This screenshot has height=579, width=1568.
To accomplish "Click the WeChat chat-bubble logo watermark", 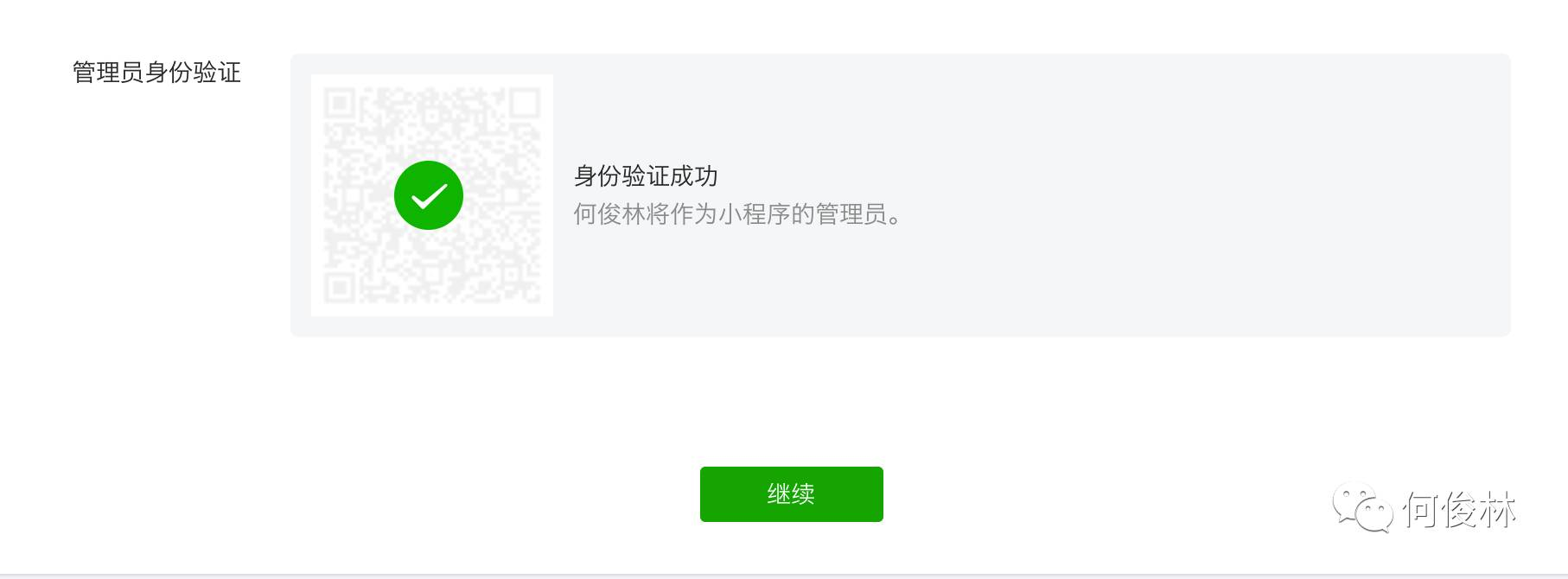I will (x=1363, y=508).
